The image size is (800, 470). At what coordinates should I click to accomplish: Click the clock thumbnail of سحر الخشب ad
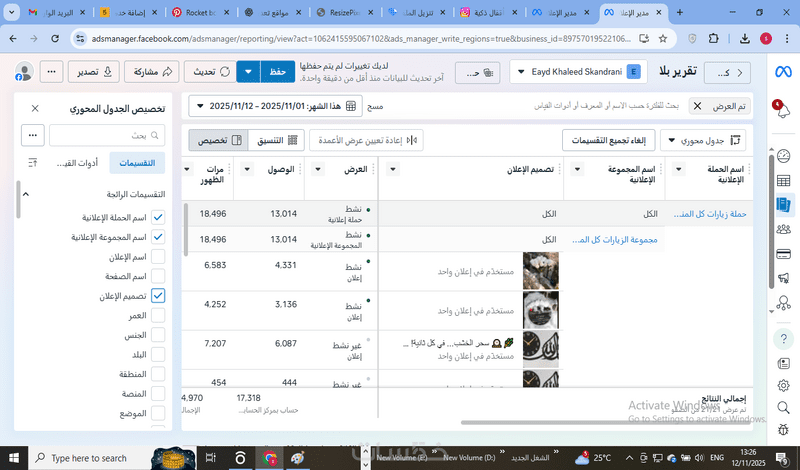click(541, 350)
